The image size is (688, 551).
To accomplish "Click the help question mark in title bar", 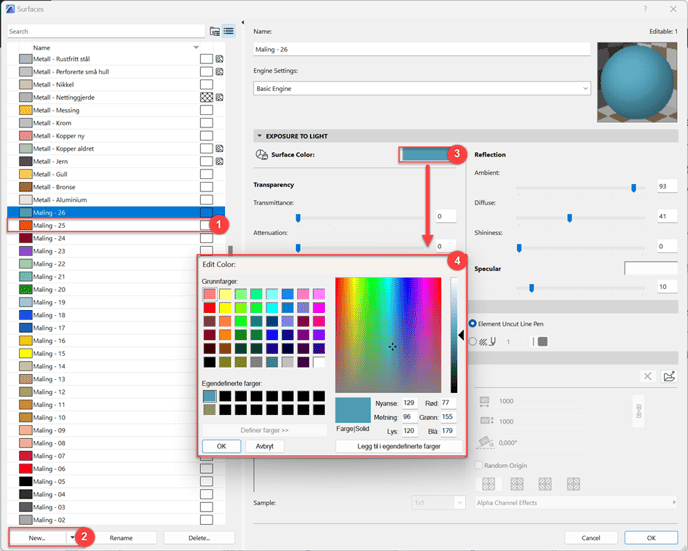I will [645, 9].
